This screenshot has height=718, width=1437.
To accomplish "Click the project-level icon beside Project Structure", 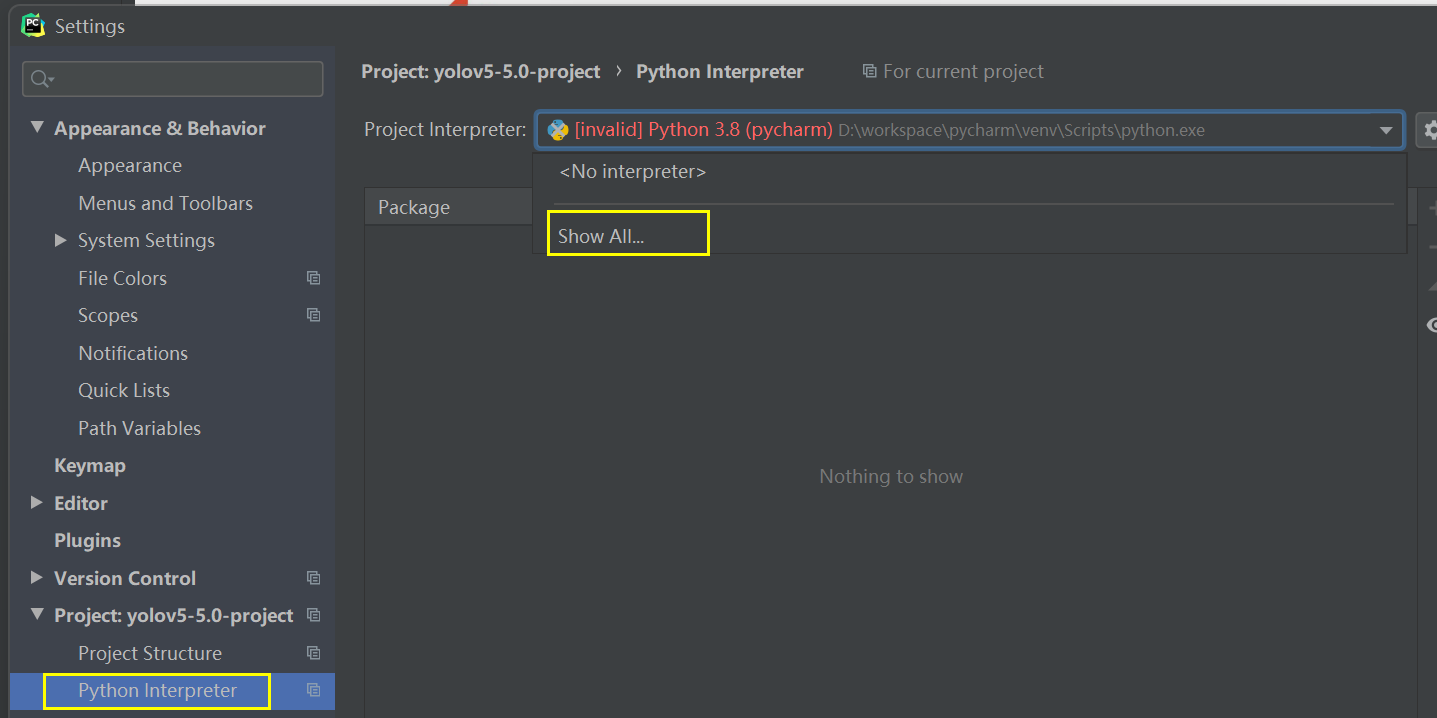I will tap(313, 653).
